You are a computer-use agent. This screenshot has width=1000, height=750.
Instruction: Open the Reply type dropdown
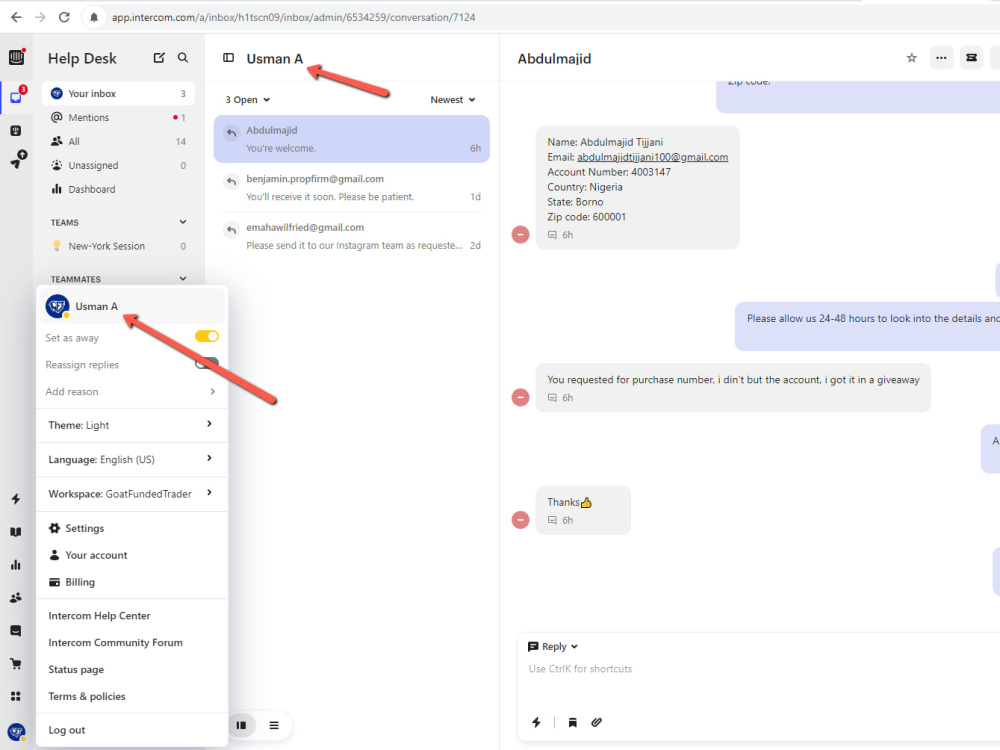(553, 647)
